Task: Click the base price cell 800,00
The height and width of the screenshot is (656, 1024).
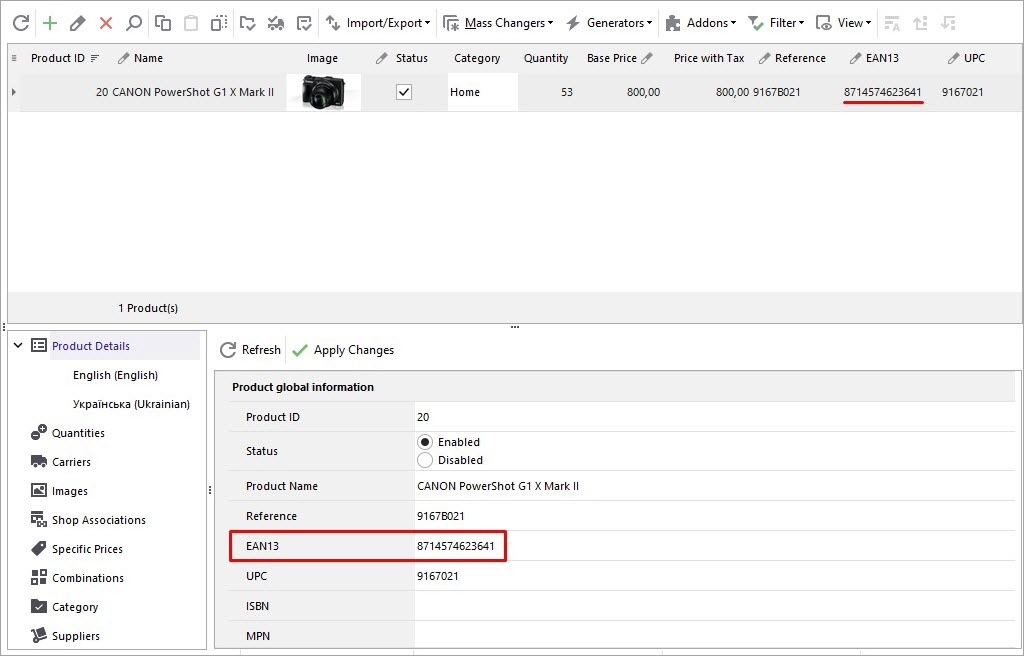Action: pyautogui.click(x=643, y=92)
